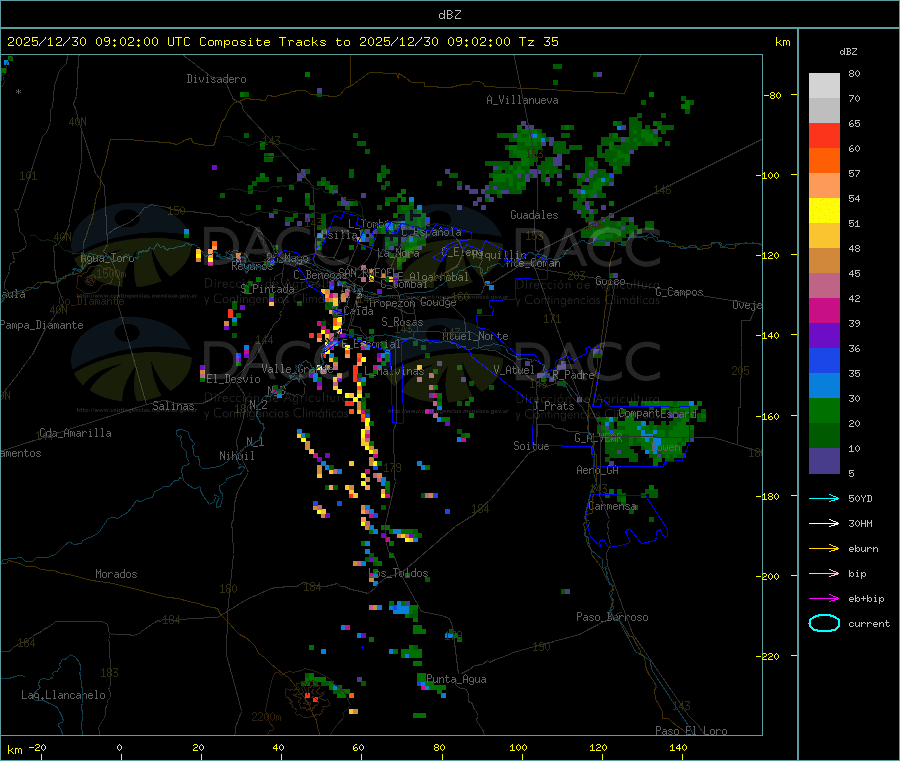Image resolution: width=900 pixels, height=761 pixels.
Task: Click the Aero_GH map label
Action: (597, 470)
